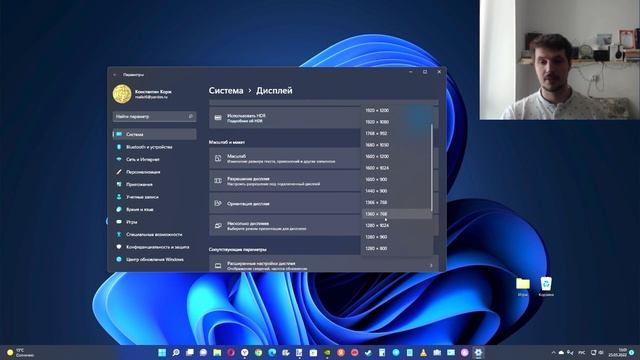Choose the 1768 × 992 resolution option
Image resolution: width=640 pixels, height=360 pixels.
396,133
